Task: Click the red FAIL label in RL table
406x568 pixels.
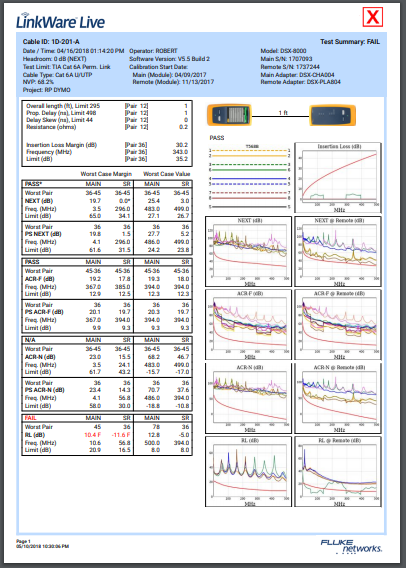Action: (x=30, y=418)
